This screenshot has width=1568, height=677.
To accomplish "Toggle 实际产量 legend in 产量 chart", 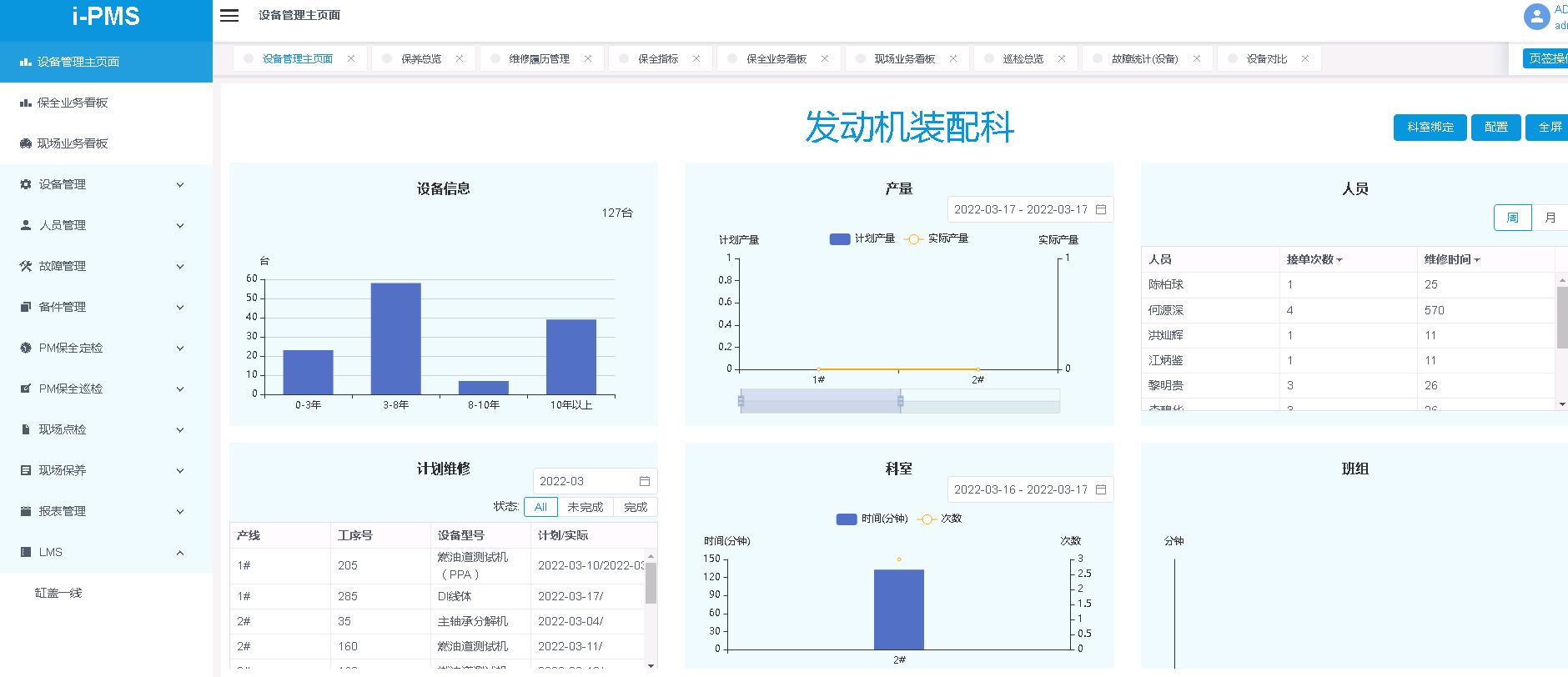I will coord(937,239).
